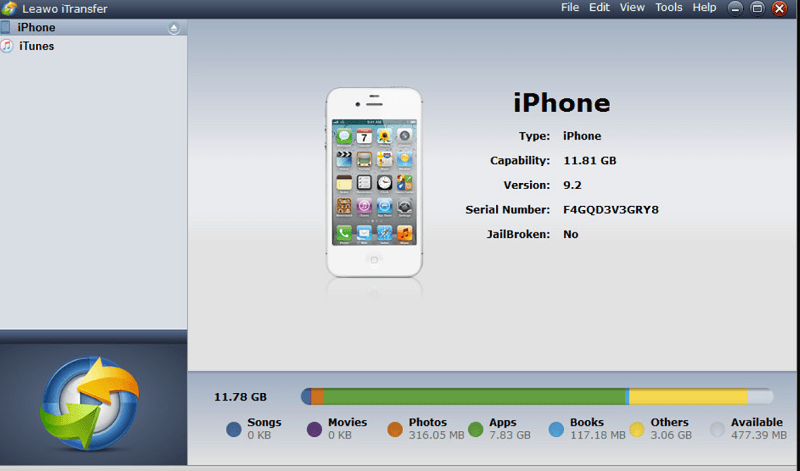Click the green Apps segment of storage bar
The width and height of the screenshot is (800, 471).
click(x=475, y=397)
